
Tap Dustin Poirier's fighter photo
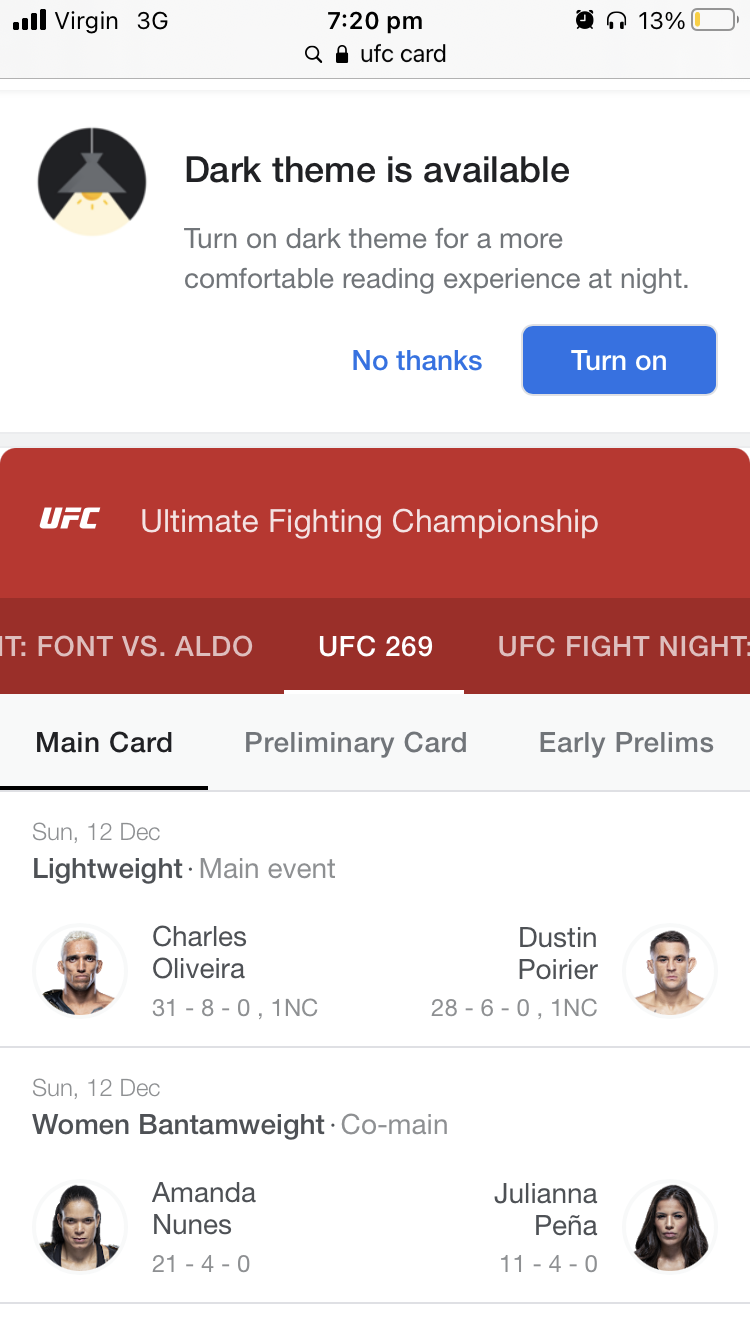[x=670, y=970]
